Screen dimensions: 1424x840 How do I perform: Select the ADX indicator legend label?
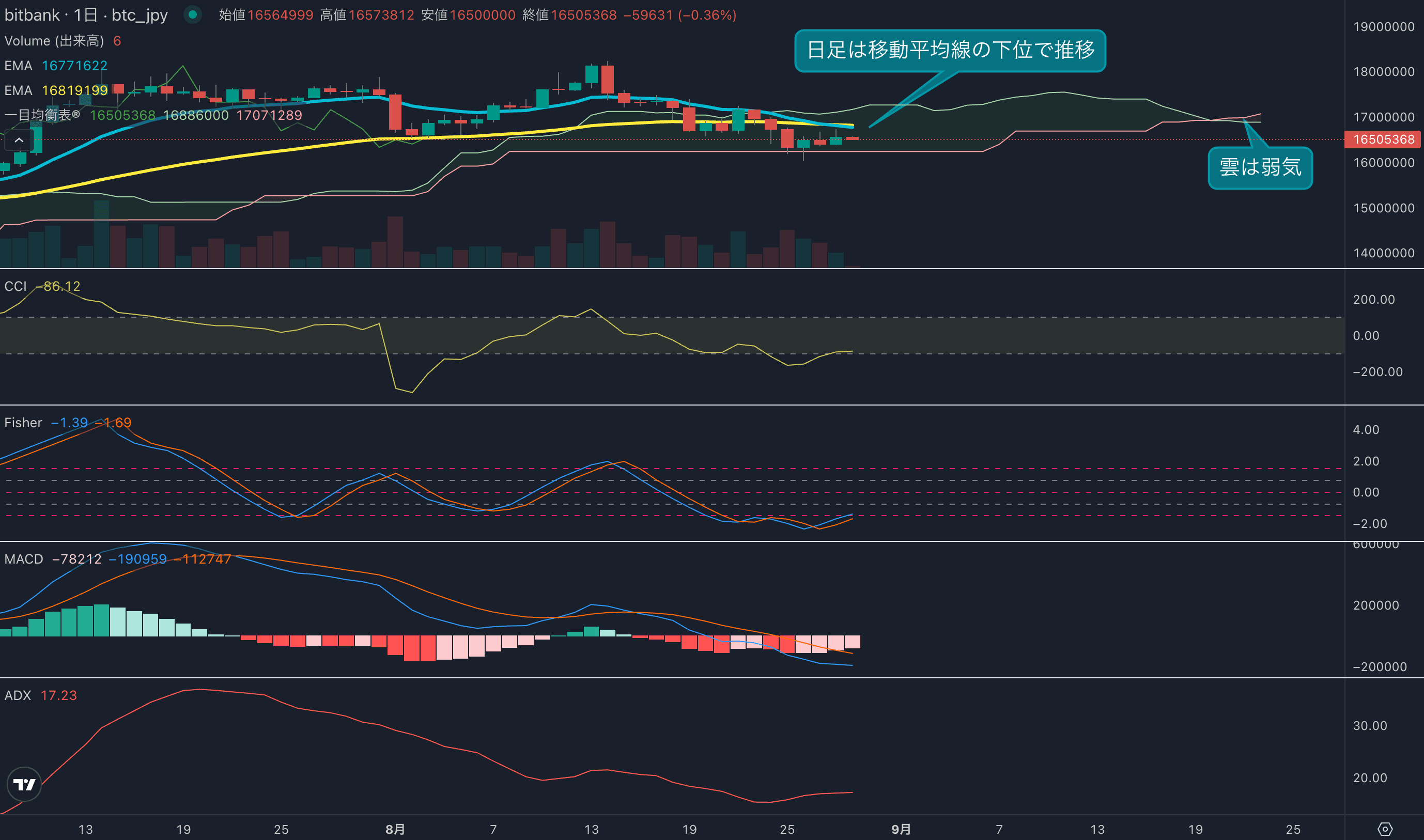18,696
